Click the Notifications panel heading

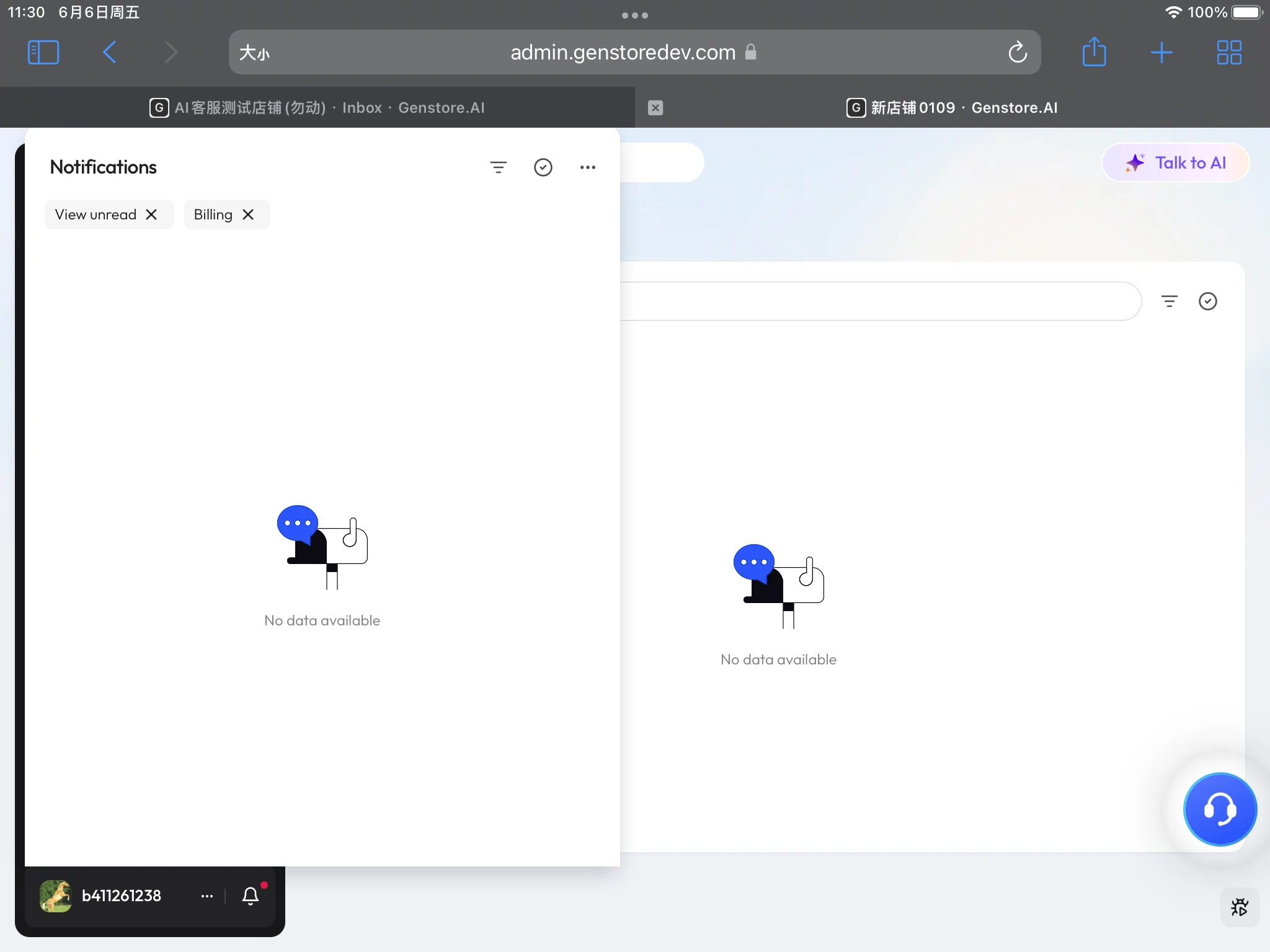coord(104,167)
